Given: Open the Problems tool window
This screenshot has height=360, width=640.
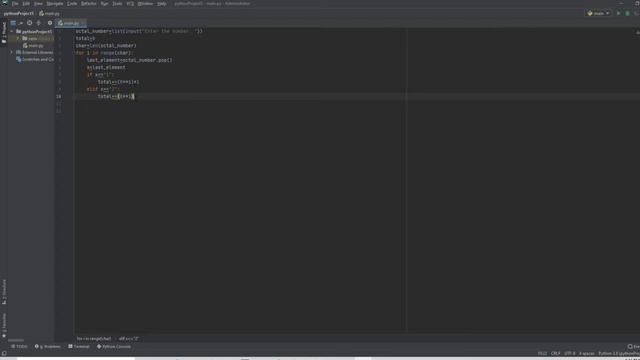Looking at the screenshot, I should coord(48,347).
